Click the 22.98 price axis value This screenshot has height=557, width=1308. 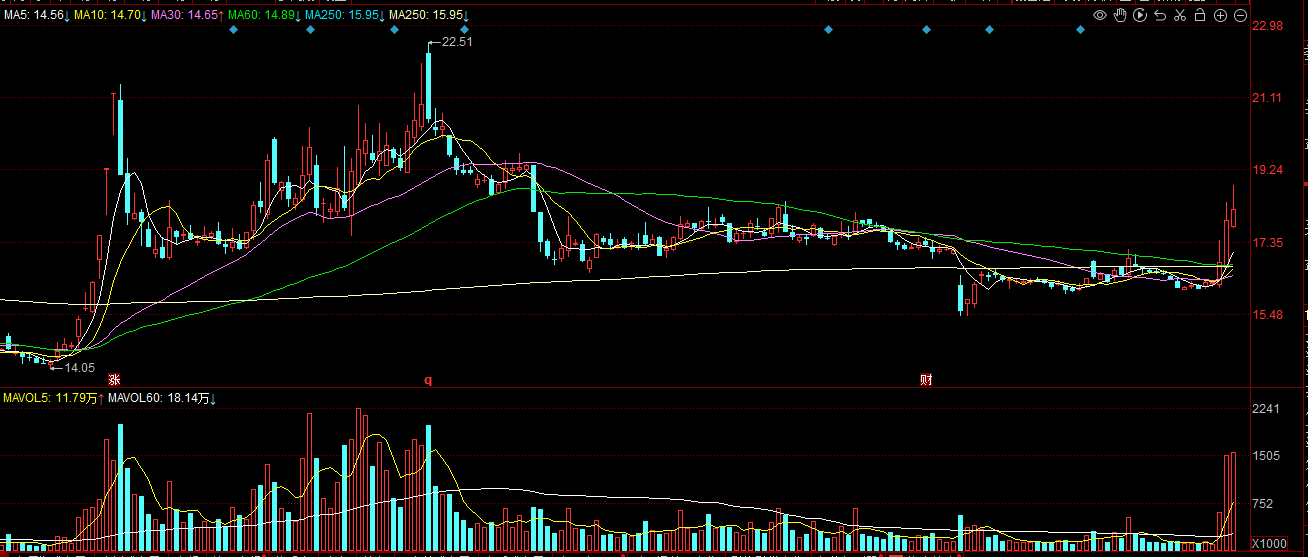(x=1268, y=26)
